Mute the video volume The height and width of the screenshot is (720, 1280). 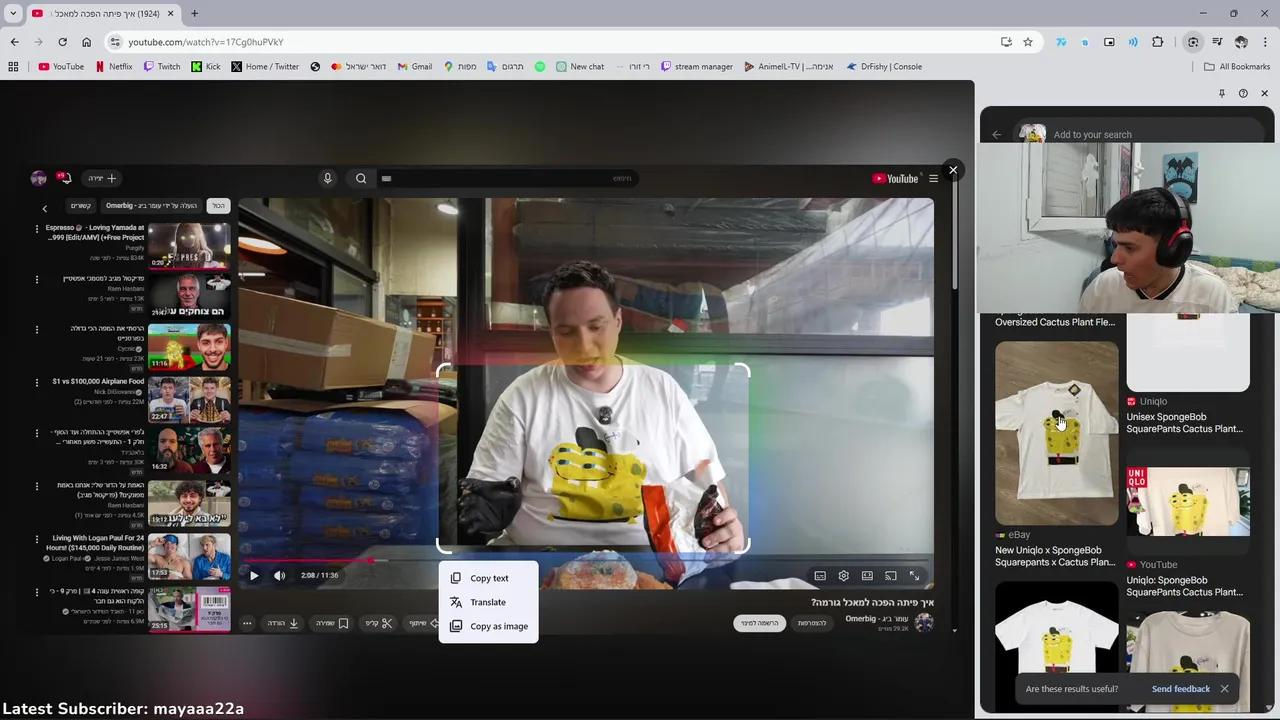(x=279, y=575)
